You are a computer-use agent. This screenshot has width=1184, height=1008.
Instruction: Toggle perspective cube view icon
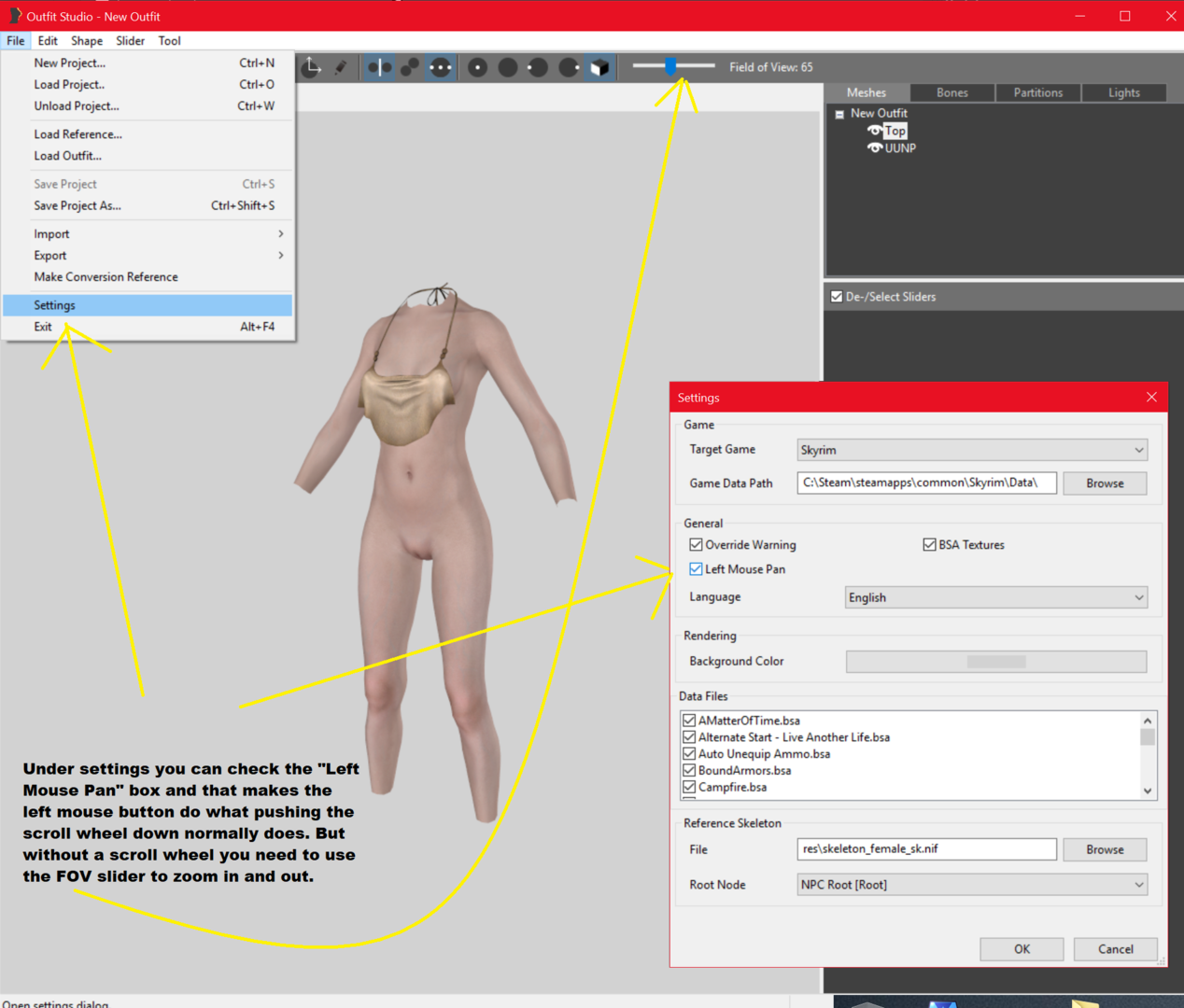point(599,67)
